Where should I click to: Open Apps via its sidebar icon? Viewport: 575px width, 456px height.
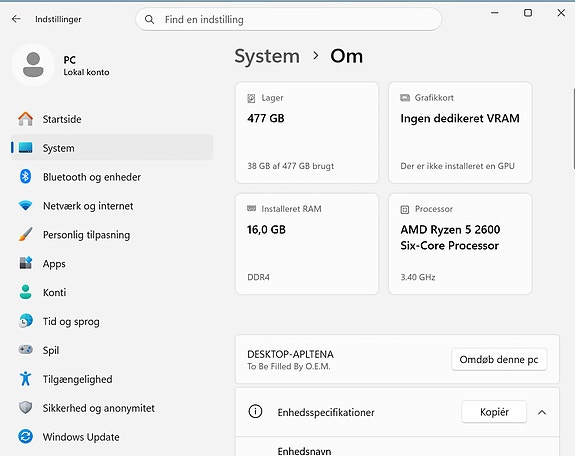(25, 263)
